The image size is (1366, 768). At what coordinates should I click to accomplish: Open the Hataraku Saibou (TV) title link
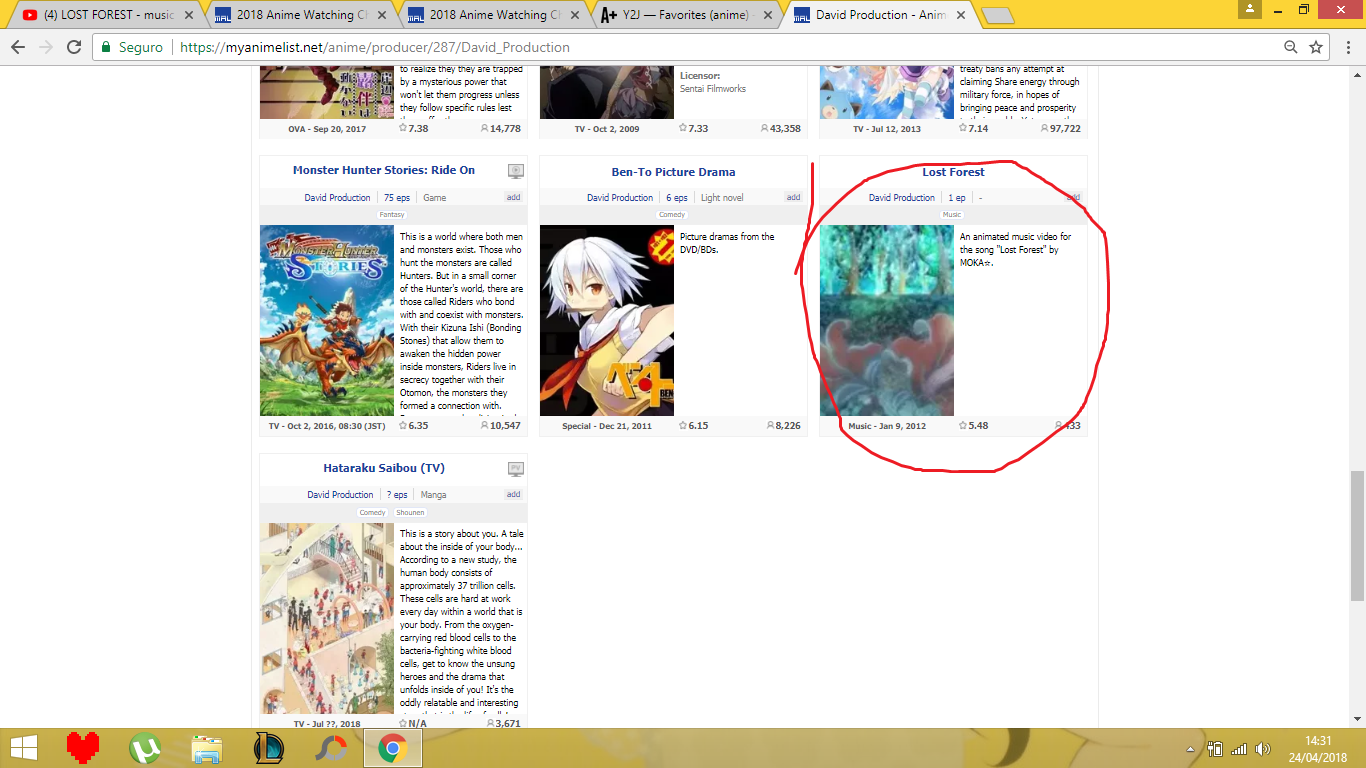pyautogui.click(x=384, y=468)
